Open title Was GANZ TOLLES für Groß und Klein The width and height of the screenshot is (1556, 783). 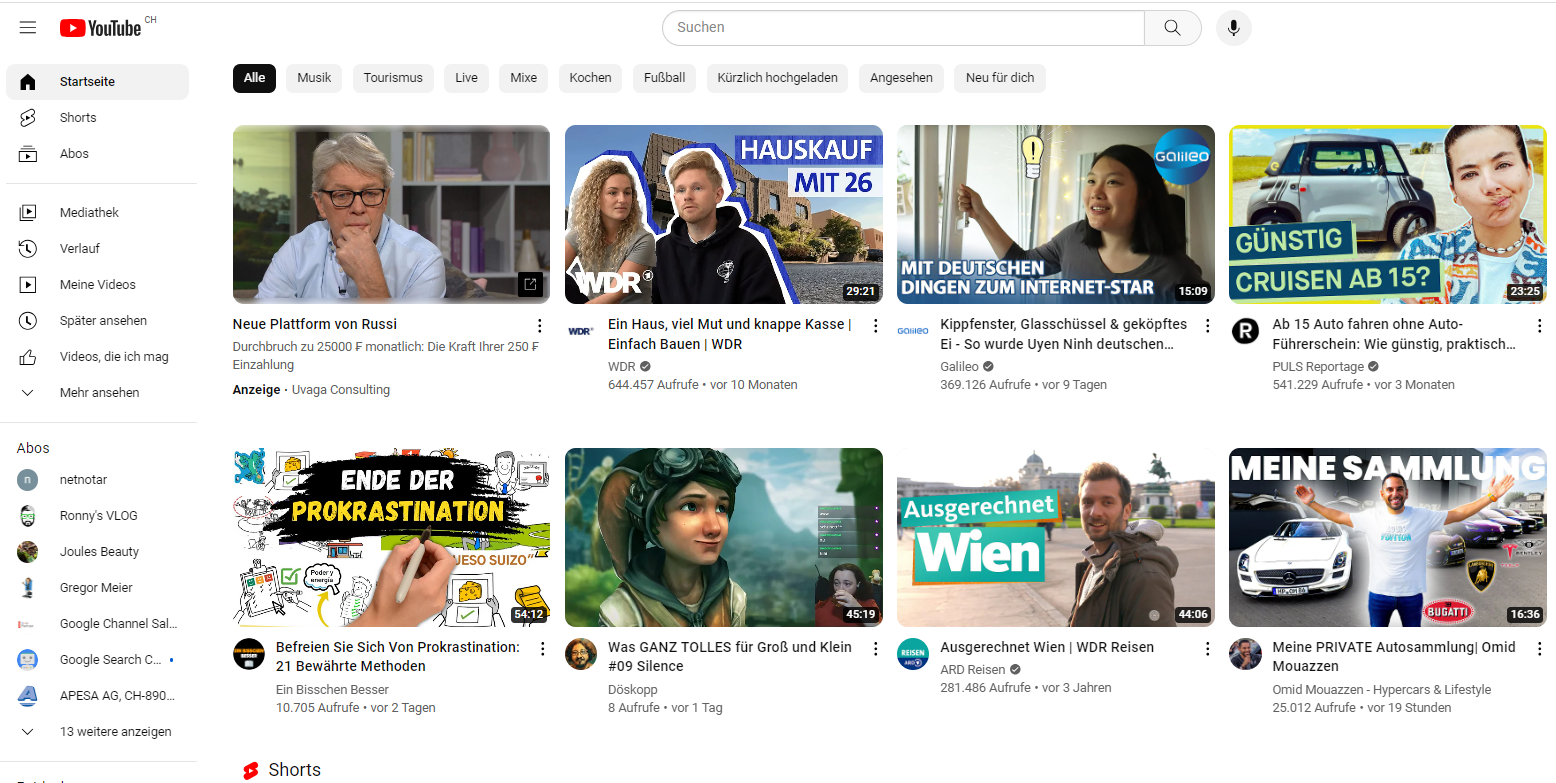(730, 657)
